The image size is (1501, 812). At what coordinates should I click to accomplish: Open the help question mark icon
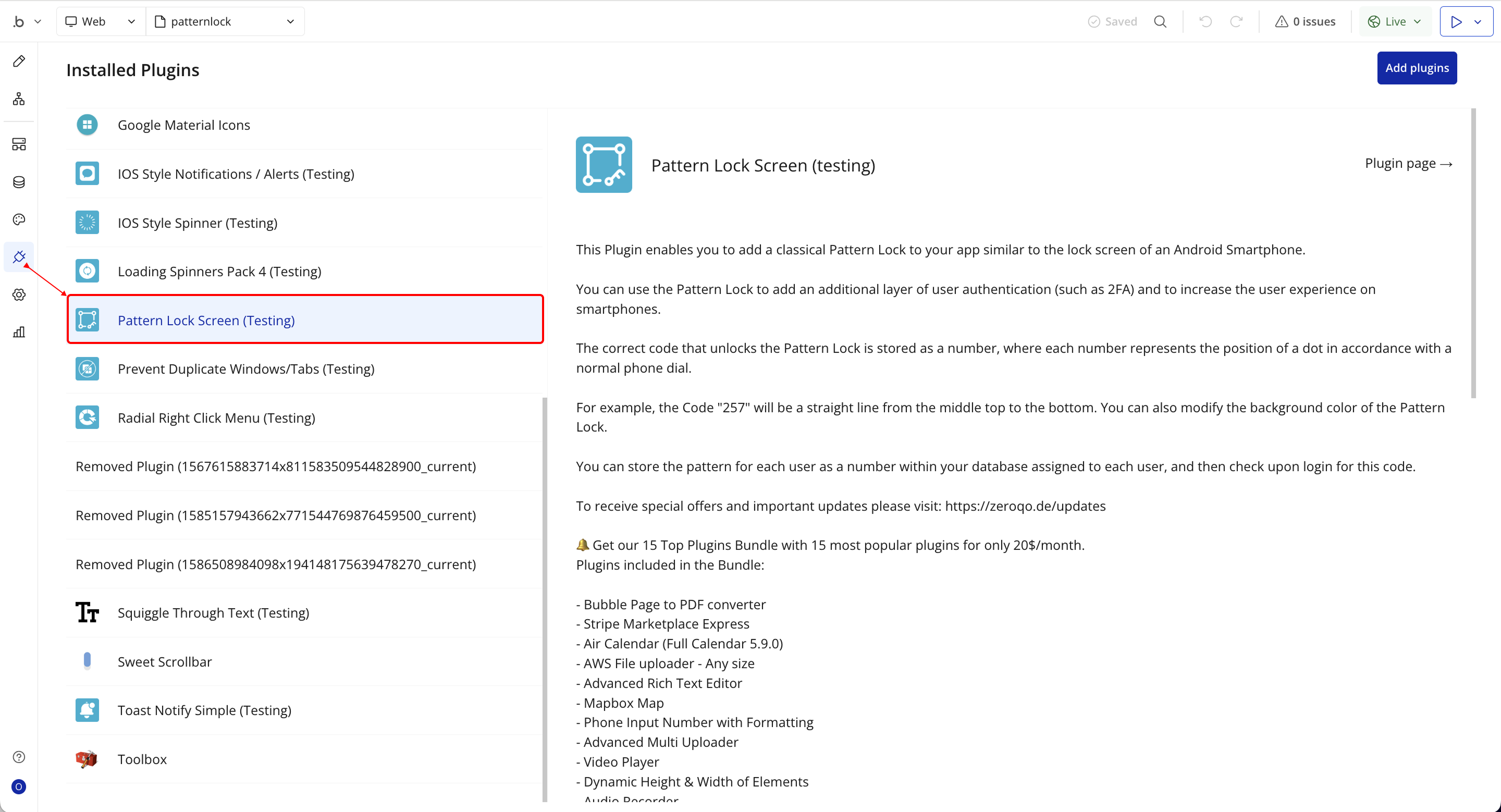[19, 757]
